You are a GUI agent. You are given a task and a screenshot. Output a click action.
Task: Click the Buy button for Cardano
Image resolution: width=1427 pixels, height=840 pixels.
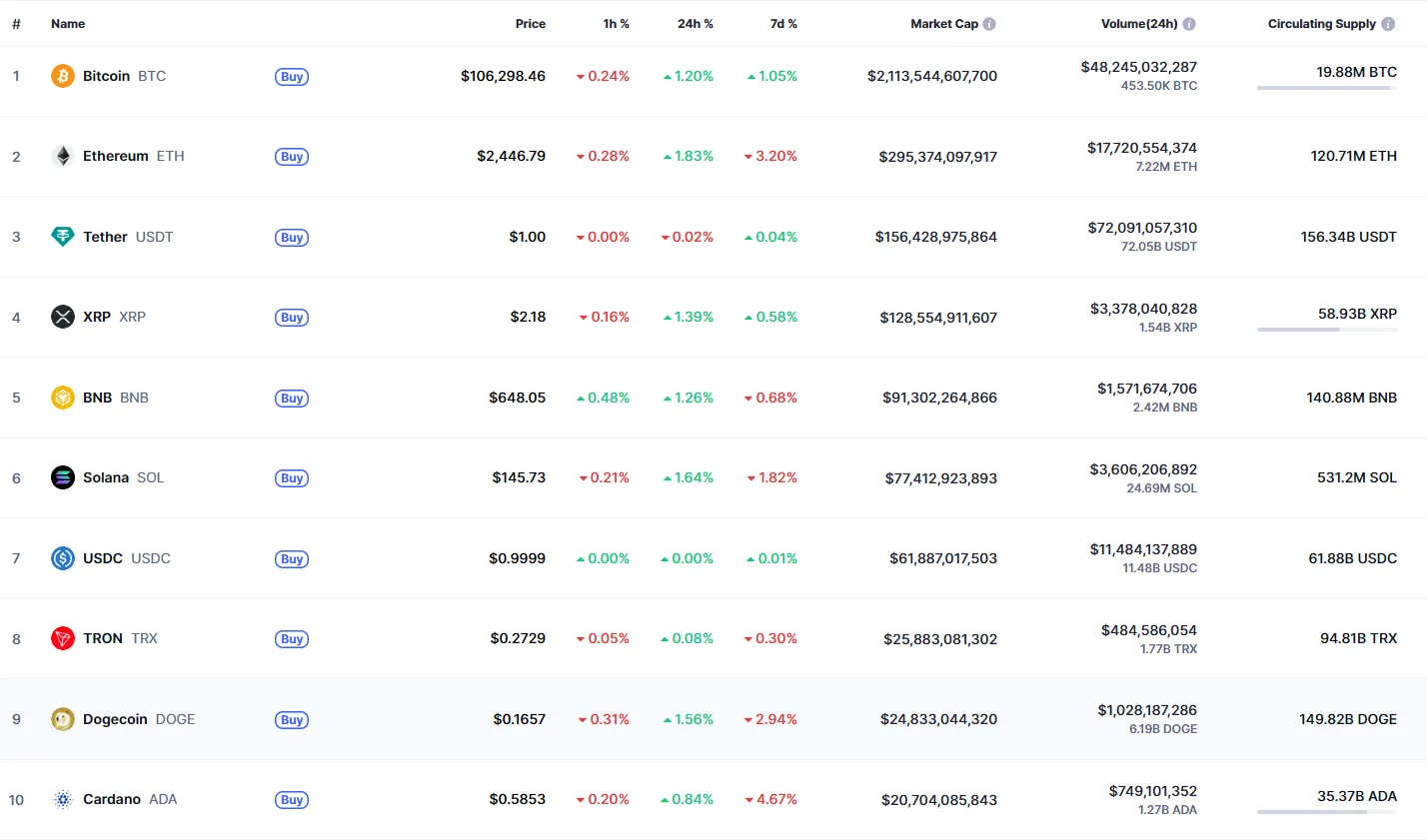[x=292, y=800]
